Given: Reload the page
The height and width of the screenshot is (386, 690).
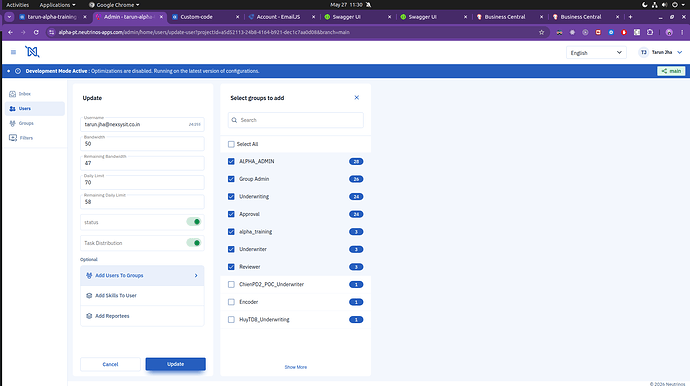Looking at the screenshot, I should [x=36, y=32].
